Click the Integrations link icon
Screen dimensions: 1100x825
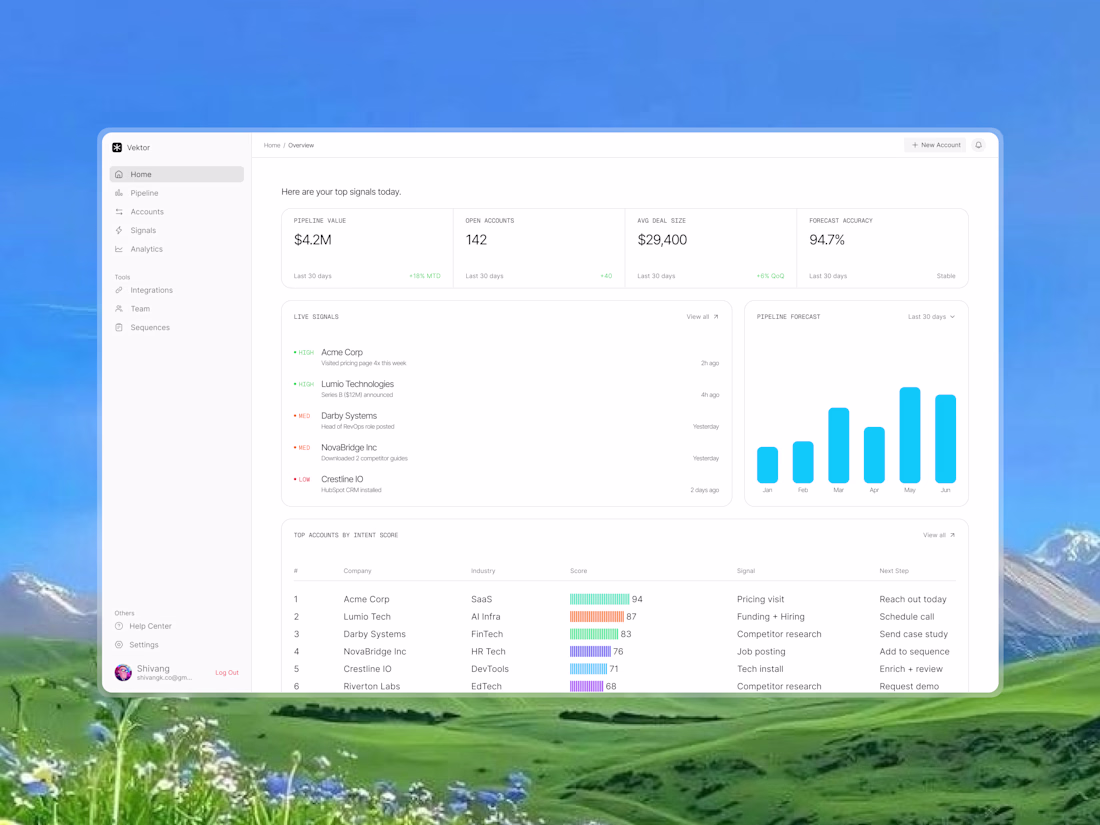tap(119, 290)
